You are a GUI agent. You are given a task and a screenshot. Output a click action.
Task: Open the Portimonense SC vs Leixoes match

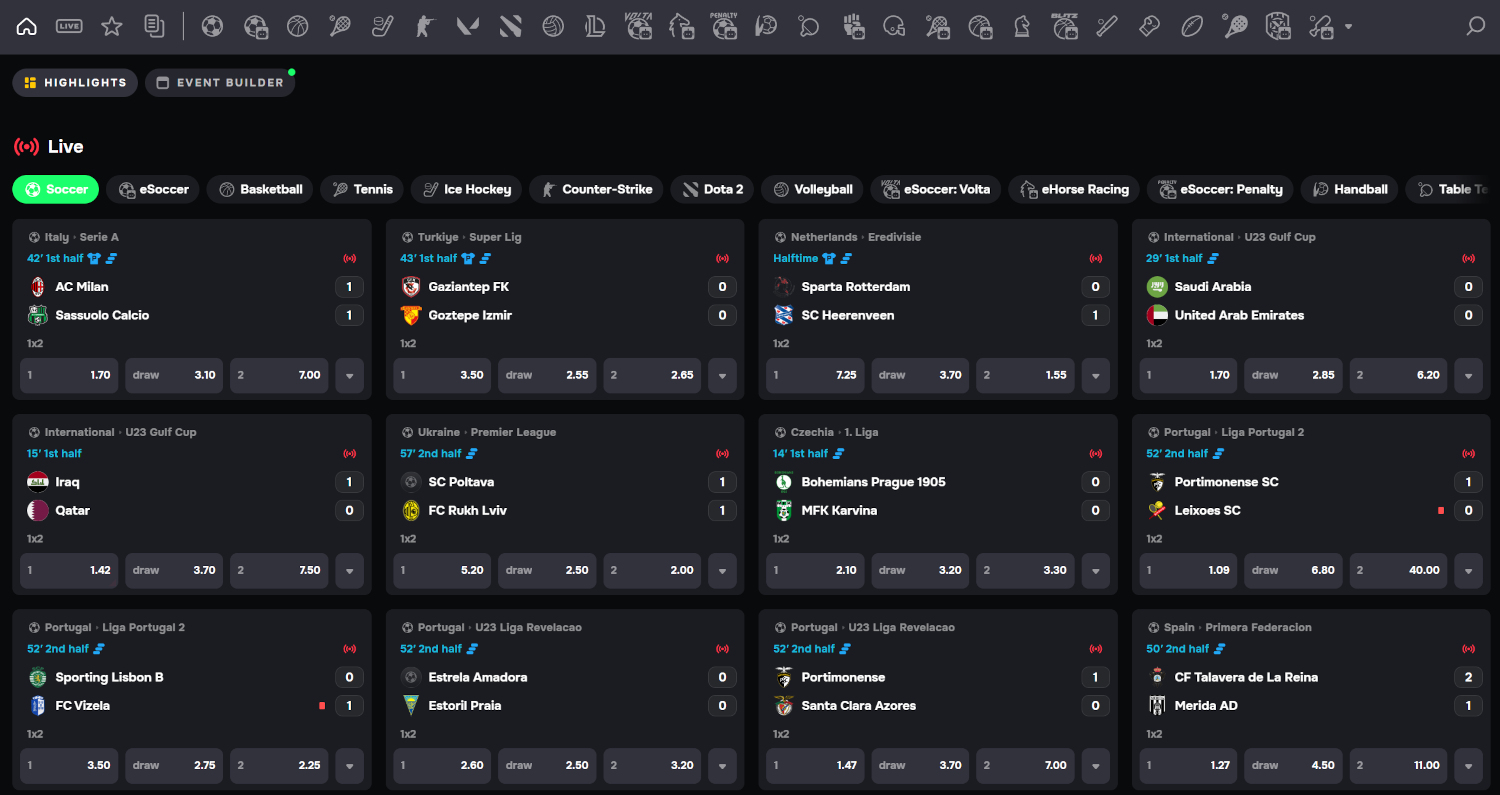(1226, 482)
